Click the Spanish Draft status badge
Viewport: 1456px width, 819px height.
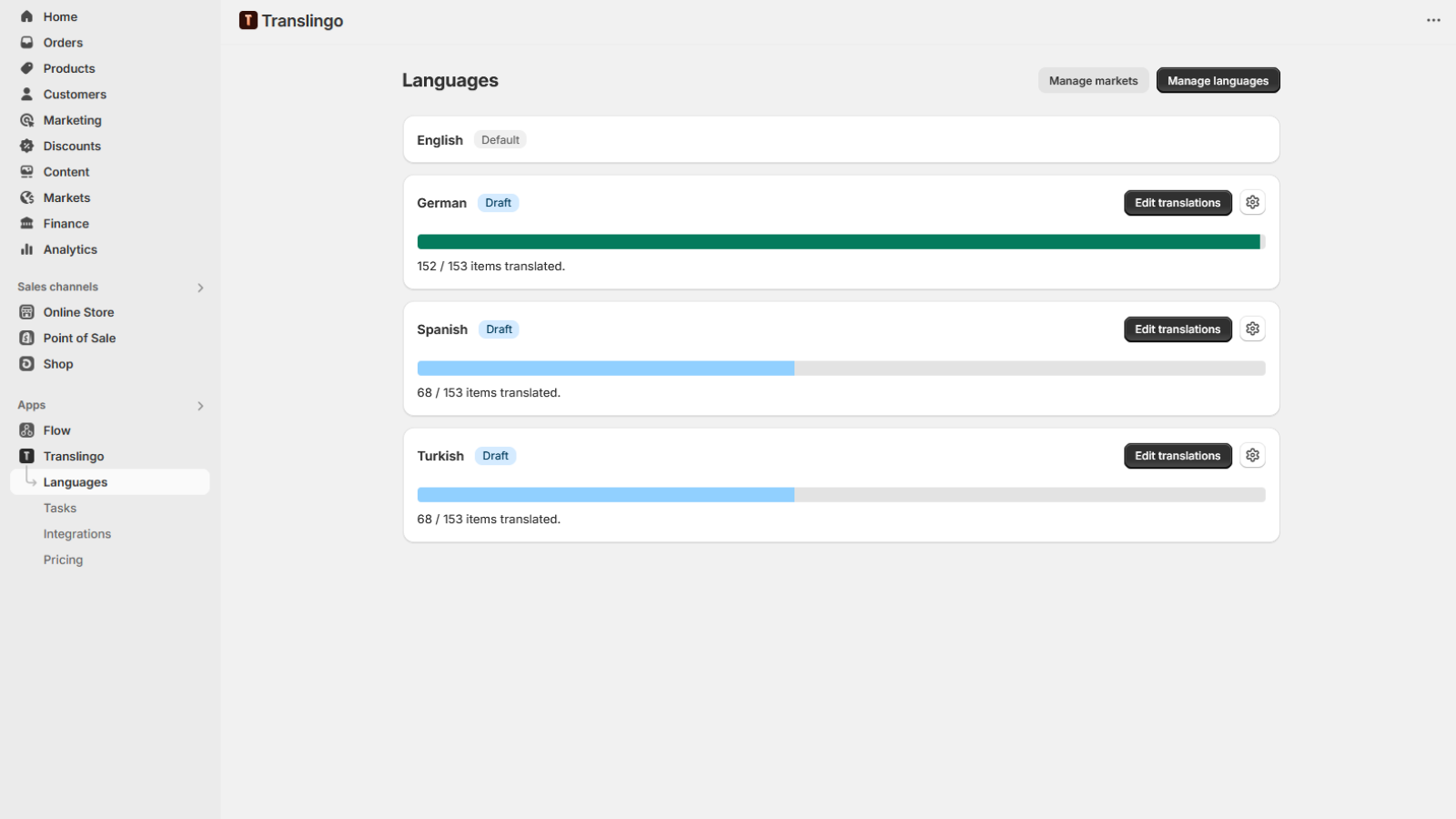tap(499, 329)
